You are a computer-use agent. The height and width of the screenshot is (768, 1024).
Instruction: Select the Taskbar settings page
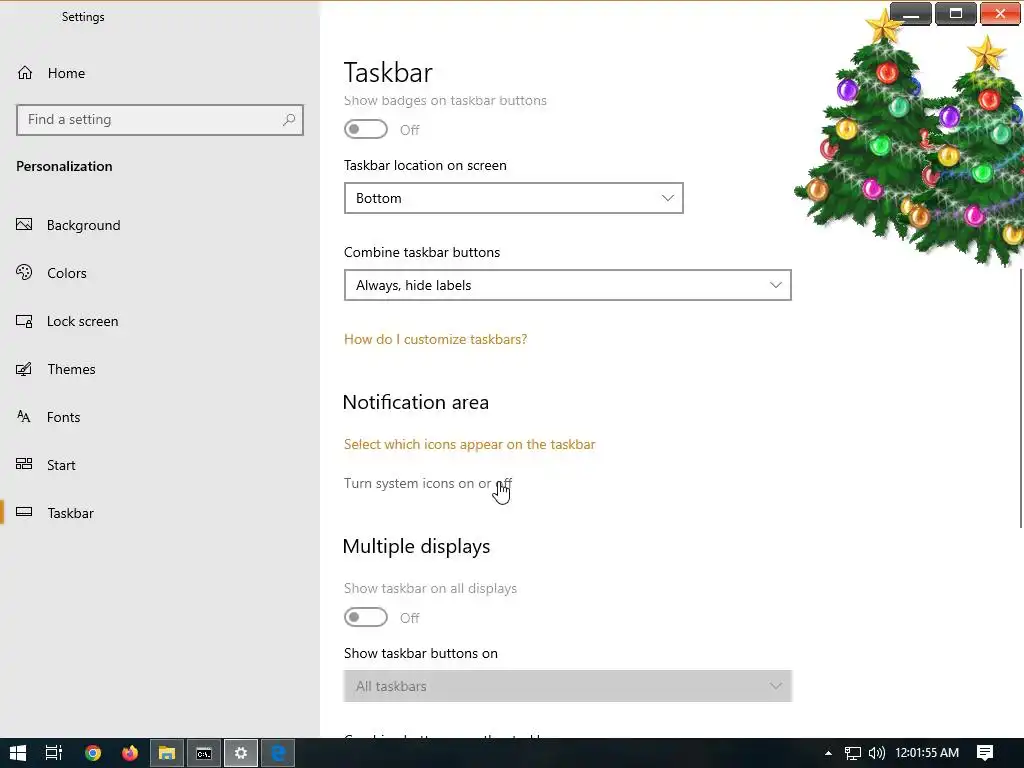click(71, 513)
